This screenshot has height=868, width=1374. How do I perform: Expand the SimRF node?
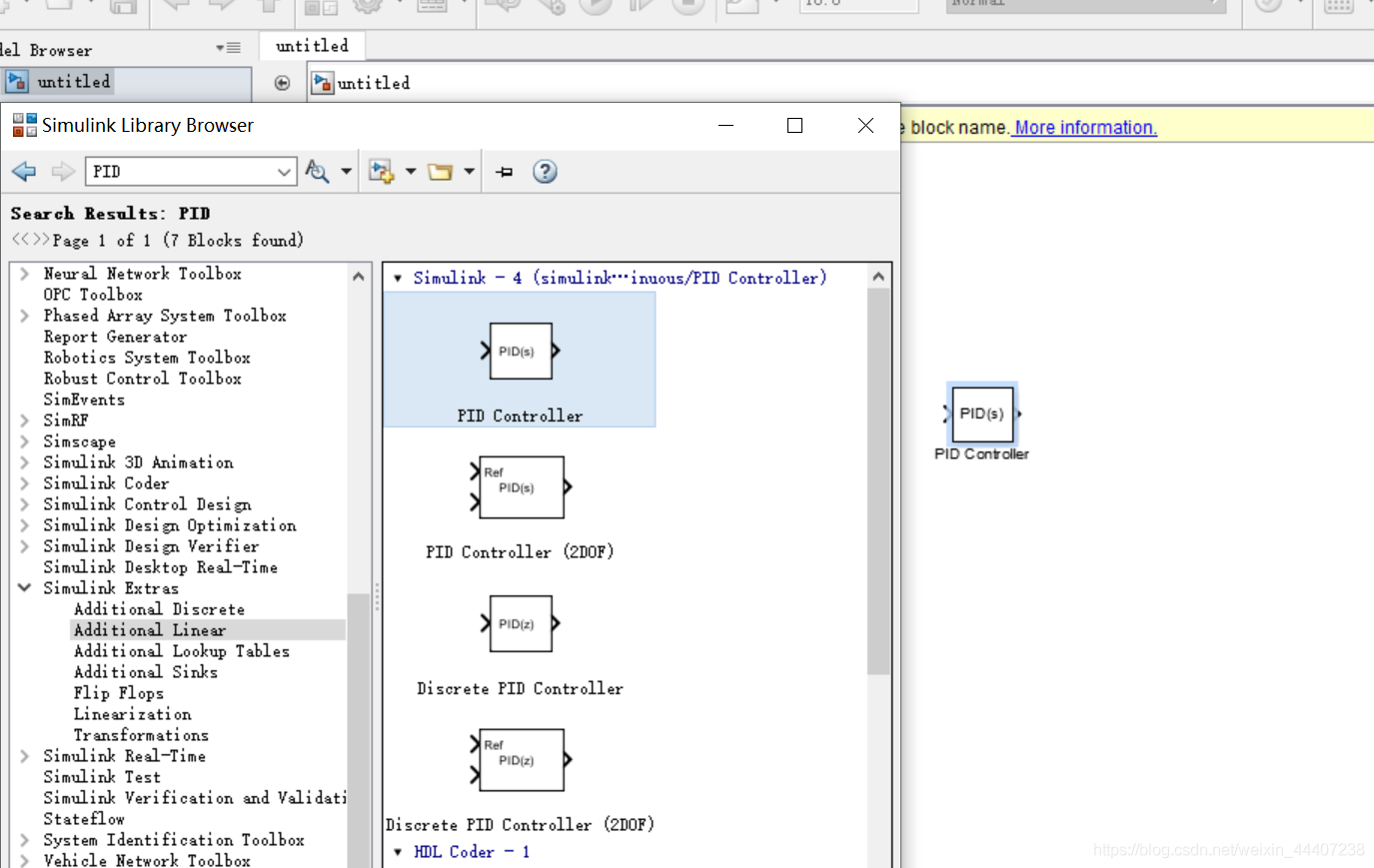tap(24, 421)
